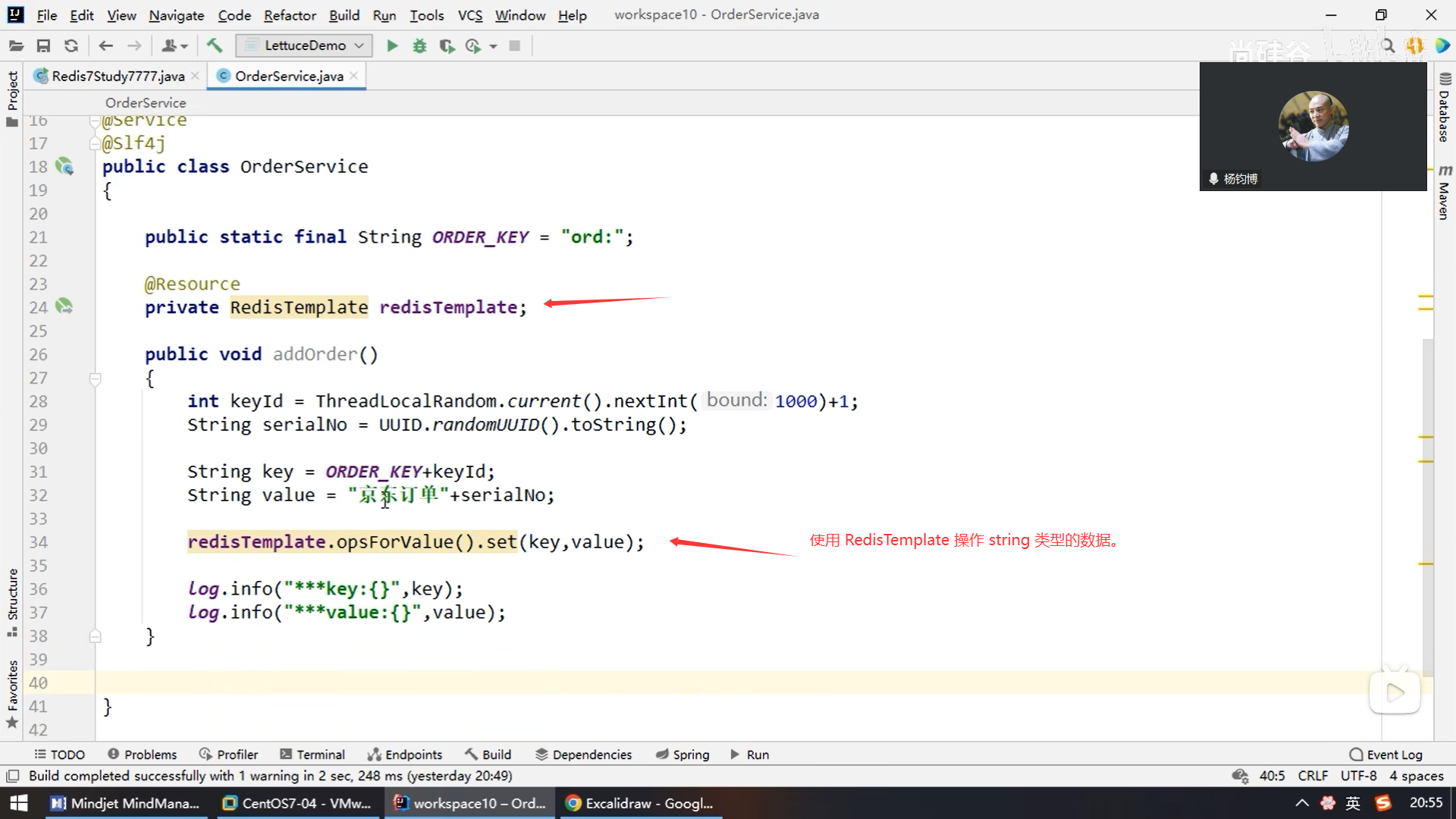This screenshot has width=1456, height=819.
Task: Toggle code folding at line 27
Action: pyautogui.click(x=96, y=378)
